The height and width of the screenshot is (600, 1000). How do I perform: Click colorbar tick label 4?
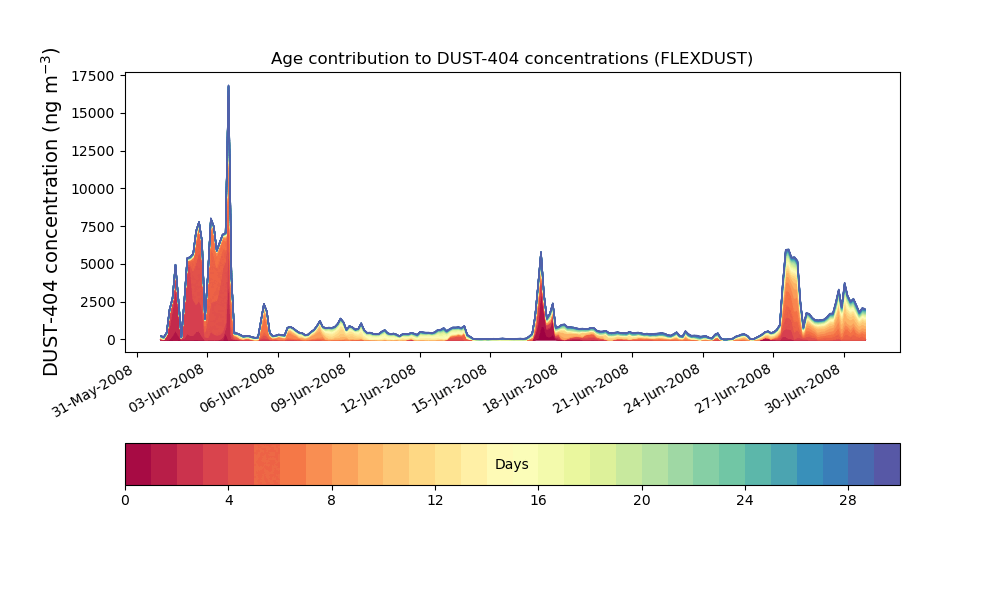point(229,501)
